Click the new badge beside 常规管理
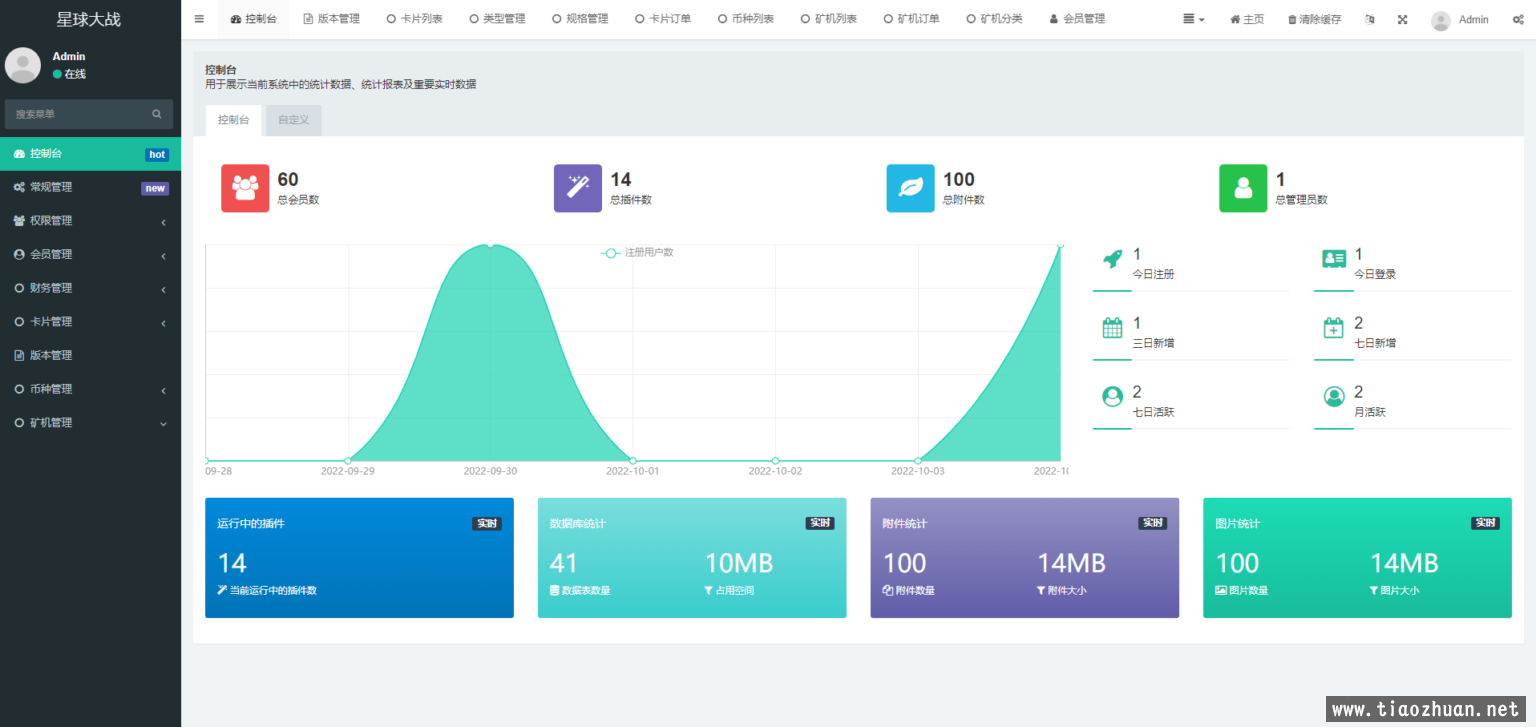This screenshot has width=1536, height=727. pyautogui.click(x=155, y=188)
